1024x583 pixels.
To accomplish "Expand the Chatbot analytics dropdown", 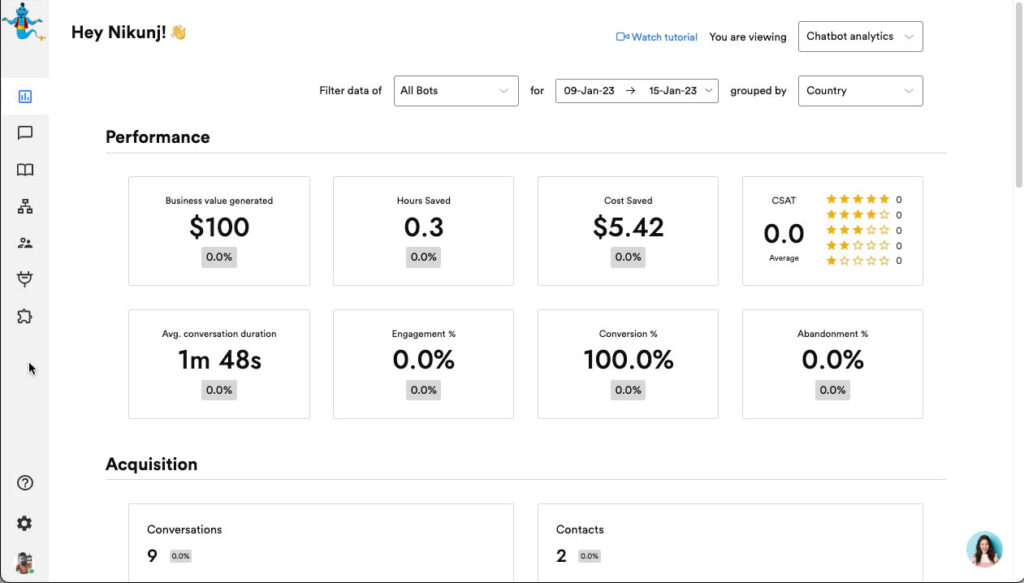I will (x=860, y=37).
